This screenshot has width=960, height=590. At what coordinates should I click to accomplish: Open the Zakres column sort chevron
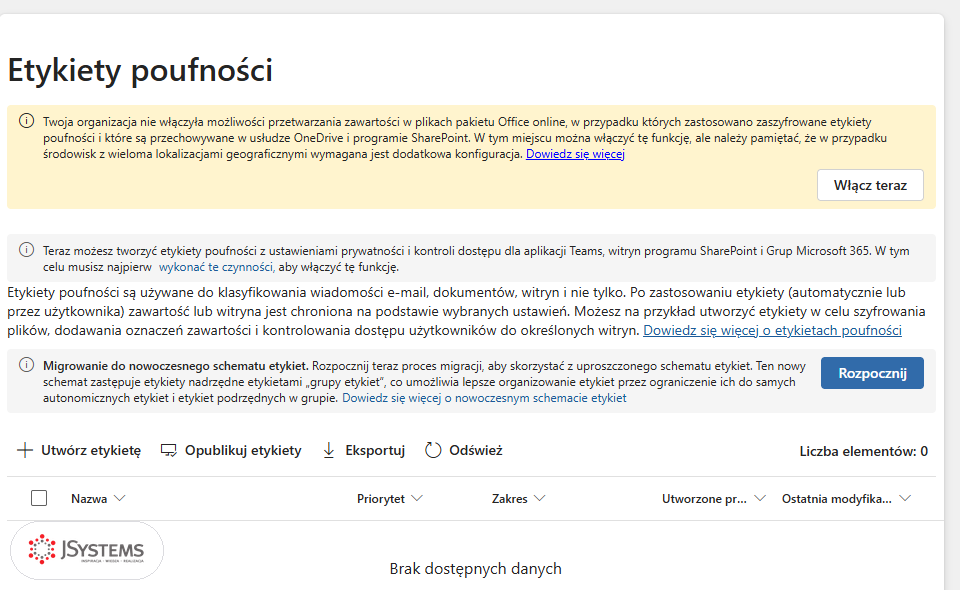(539, 498)
